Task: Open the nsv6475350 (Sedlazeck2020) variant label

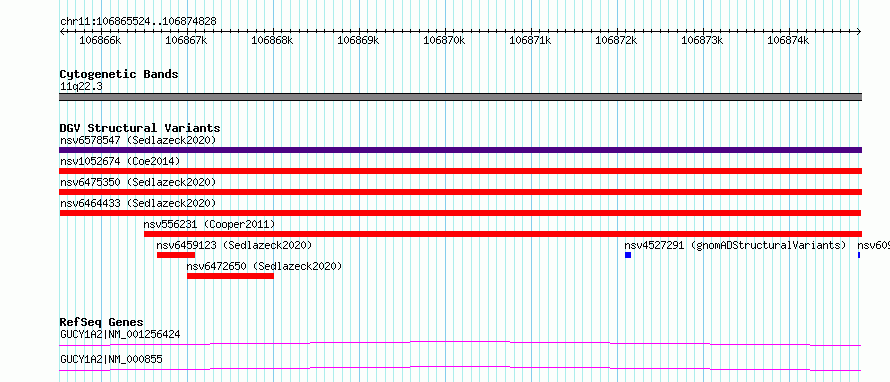Action: click(138, 182)
